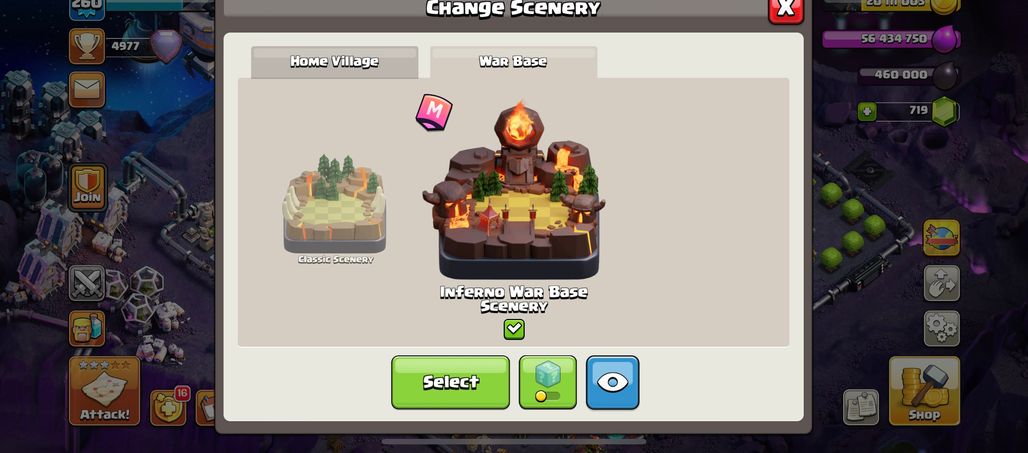
Task: Open the Shop hammer icon
Action: pos(924,391)
